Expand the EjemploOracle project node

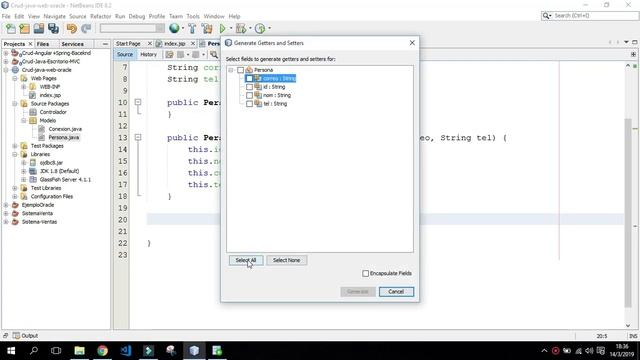(x=6, y=205)
